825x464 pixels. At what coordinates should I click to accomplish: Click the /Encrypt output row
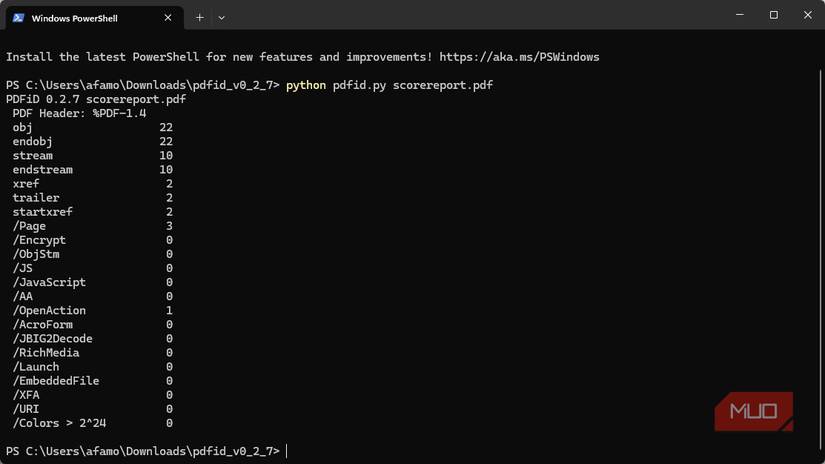[40, 240]
